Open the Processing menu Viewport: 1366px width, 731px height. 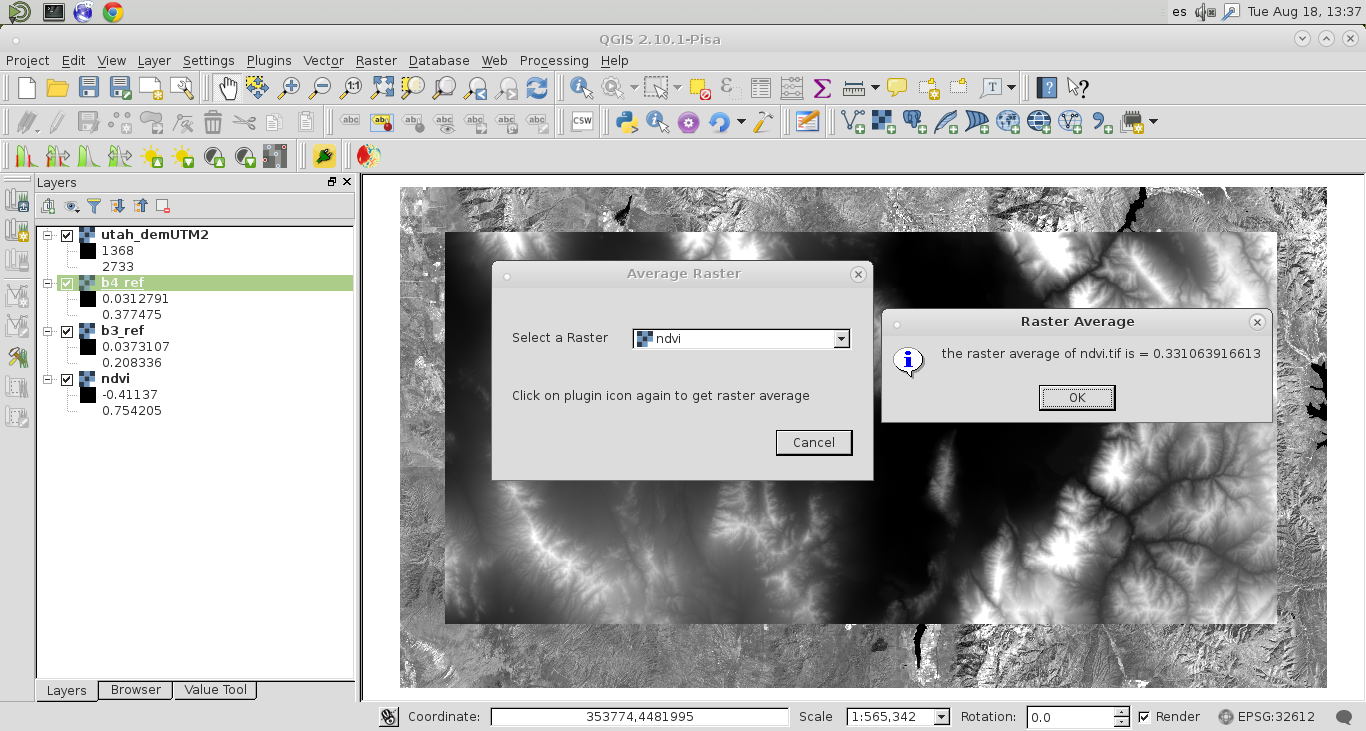click(x=554, y=61)
